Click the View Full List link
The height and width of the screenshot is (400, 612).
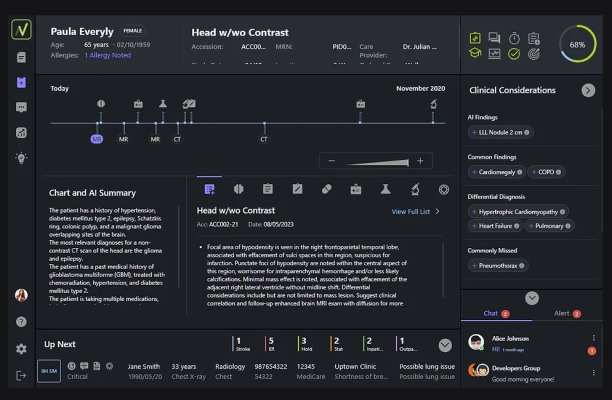pyautogui.click(x=415, y=212)
